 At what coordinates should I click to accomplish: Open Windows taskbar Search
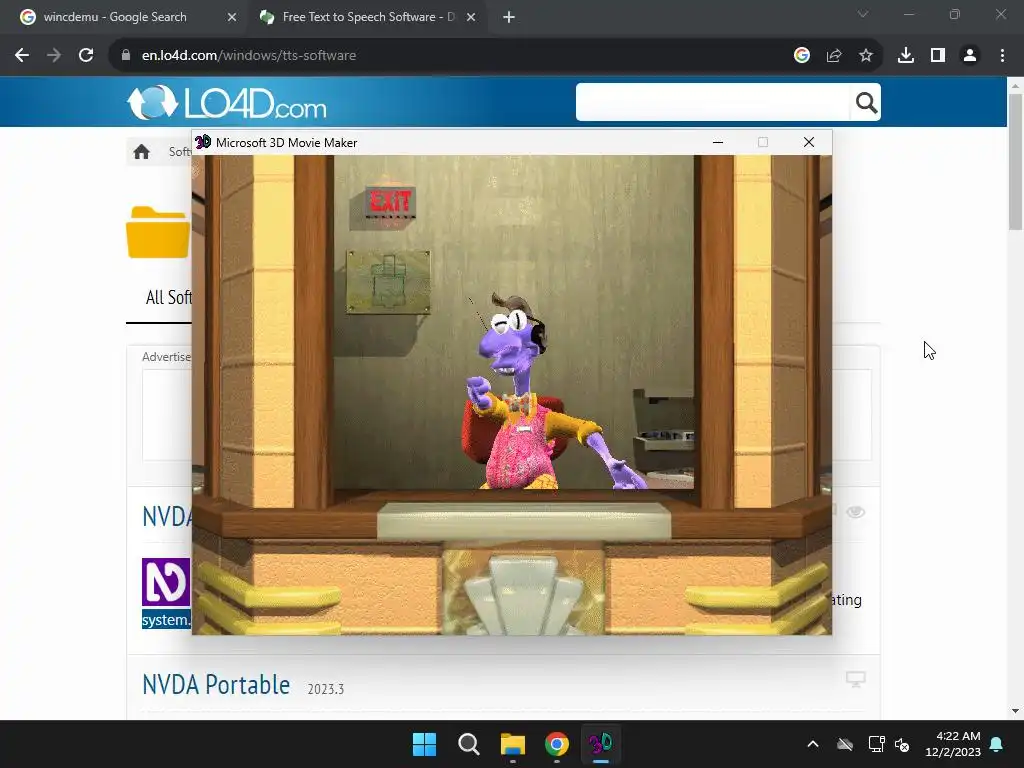pyautogui.click(x=469, y=744)
